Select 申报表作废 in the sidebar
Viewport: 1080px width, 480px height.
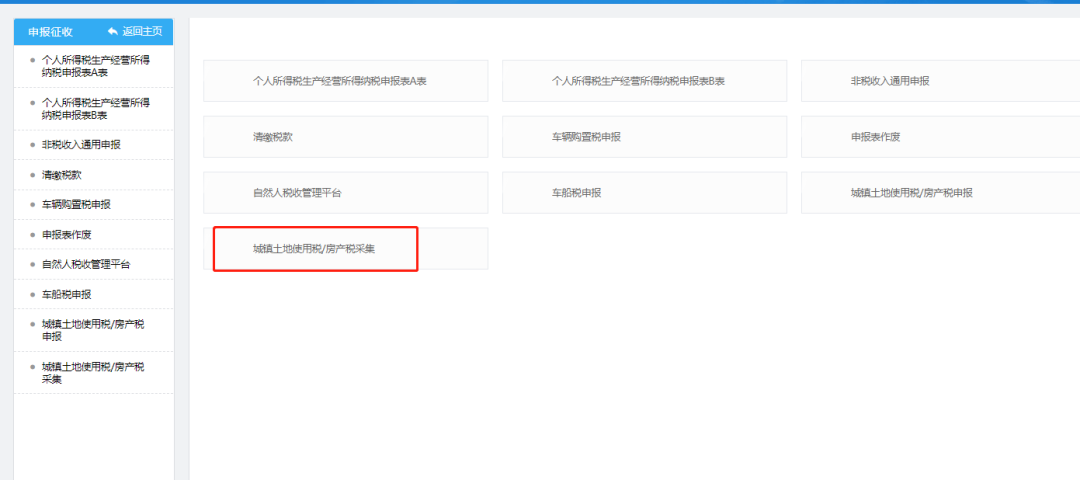click(x=94, y=235)
